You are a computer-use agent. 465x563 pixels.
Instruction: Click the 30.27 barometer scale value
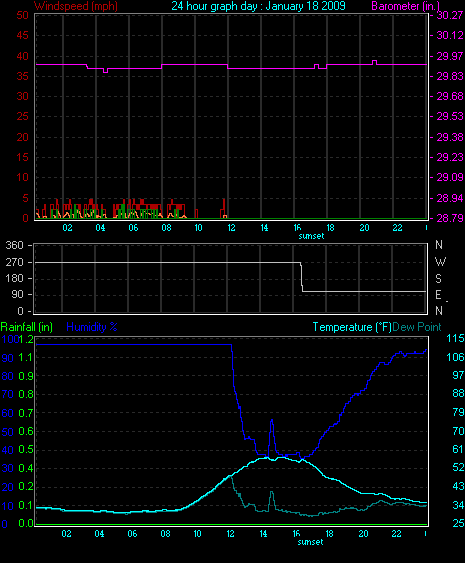(x=450, y=15)
